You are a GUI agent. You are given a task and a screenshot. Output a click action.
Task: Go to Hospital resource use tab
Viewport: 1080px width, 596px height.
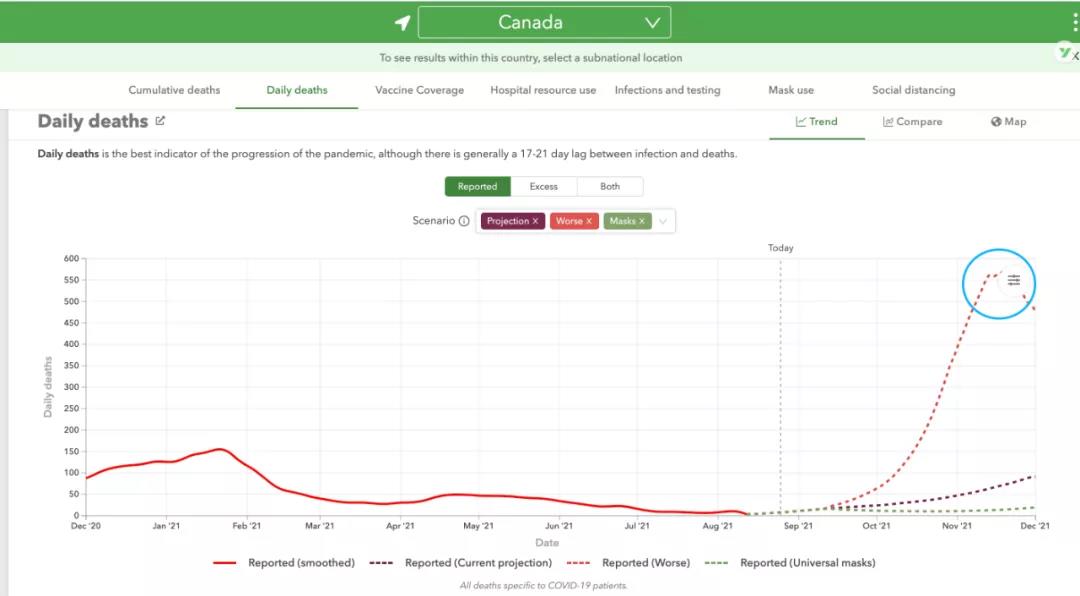click(543, 90)
